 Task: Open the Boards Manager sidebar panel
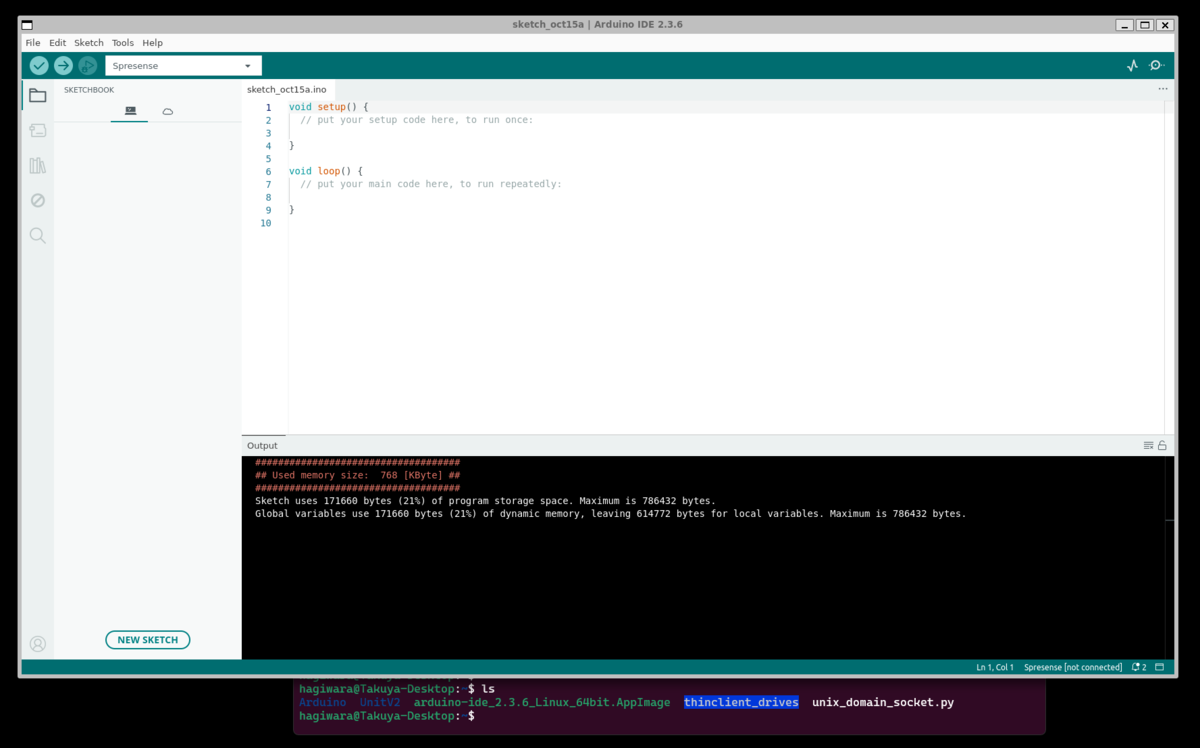click(x=37, y=129)
